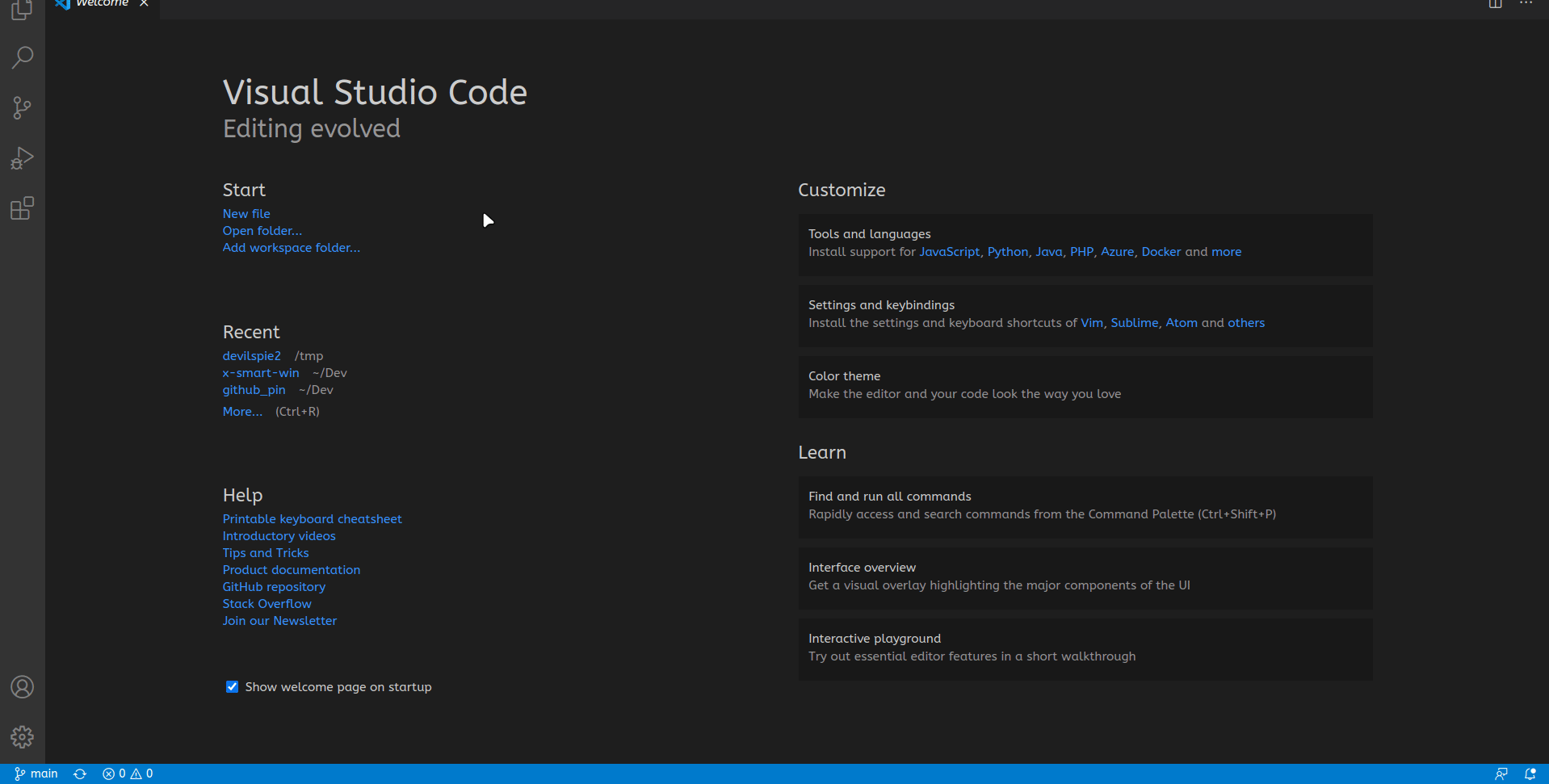Open Printable keyboard cheatsheet link

(x=313, y=519)
